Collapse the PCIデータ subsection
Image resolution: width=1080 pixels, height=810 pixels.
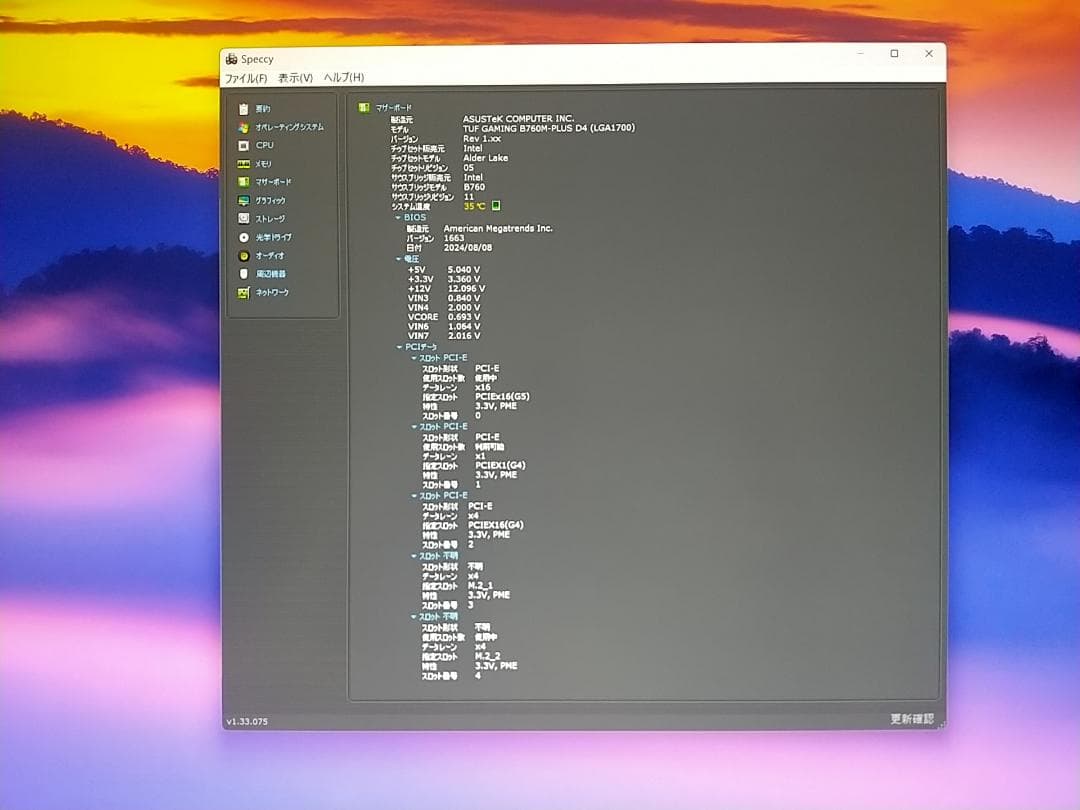[400, 346]
